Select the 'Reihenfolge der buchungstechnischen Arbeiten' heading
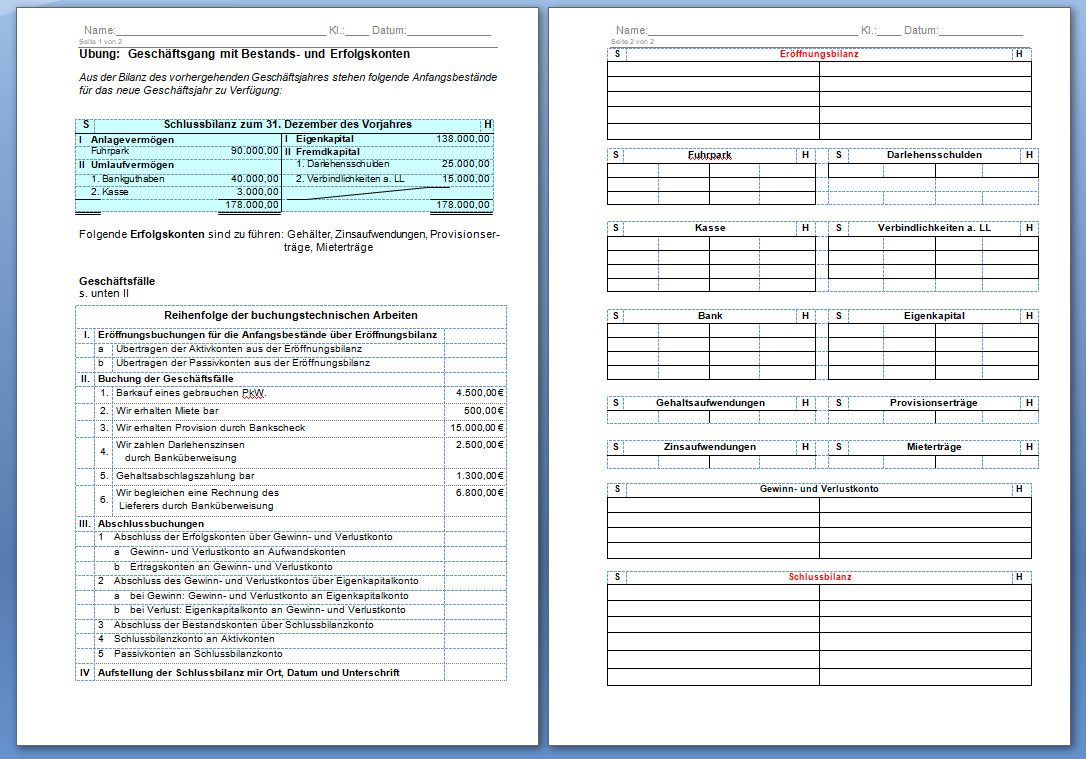Image resolution: width=1086 pixels, height=759 pixels. (290, 315)
